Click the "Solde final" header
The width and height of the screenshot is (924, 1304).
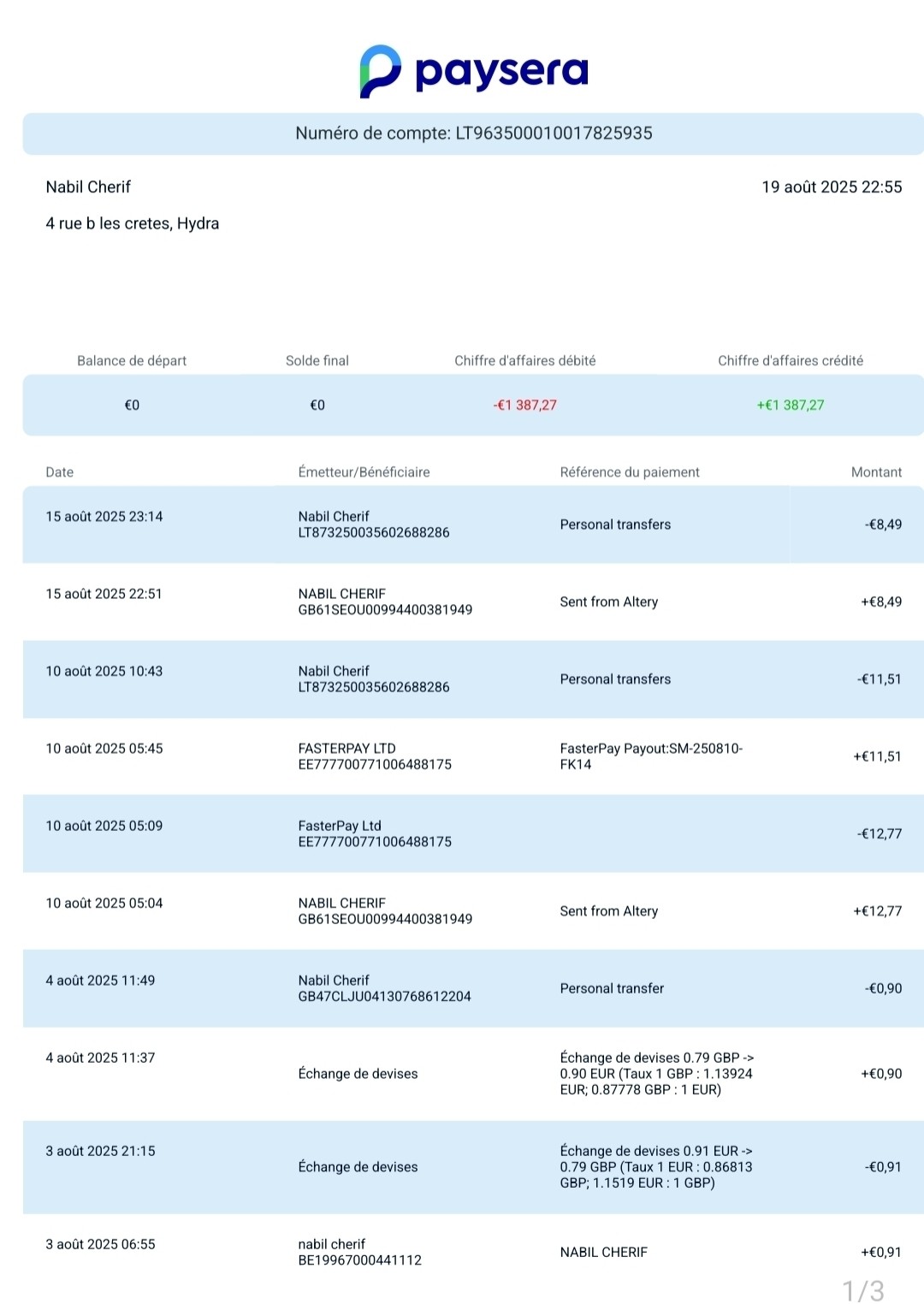coord(317,361)
